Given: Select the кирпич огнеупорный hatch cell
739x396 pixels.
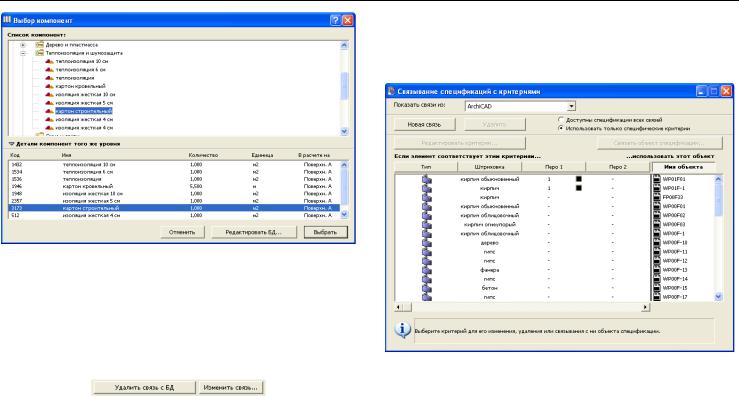Looking at the screenshot, I should point(490,224).
